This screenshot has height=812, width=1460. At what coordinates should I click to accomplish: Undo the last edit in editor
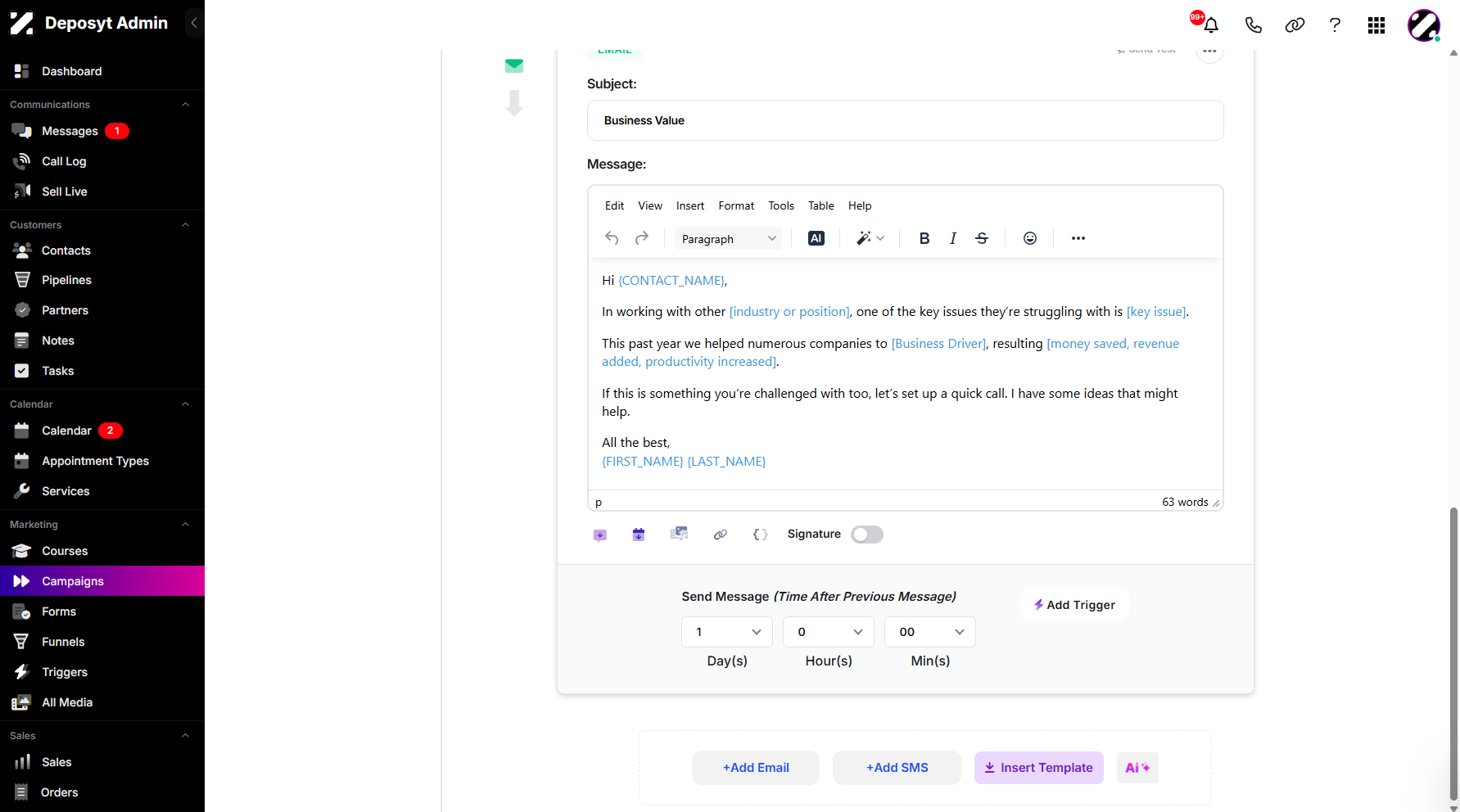coord(612,238)
